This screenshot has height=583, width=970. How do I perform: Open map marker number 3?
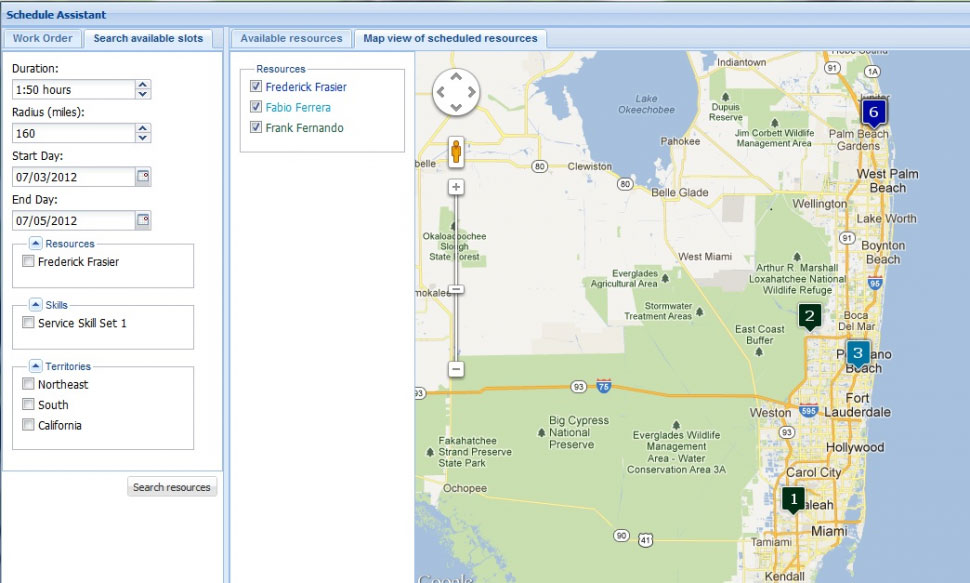[857, 355]
